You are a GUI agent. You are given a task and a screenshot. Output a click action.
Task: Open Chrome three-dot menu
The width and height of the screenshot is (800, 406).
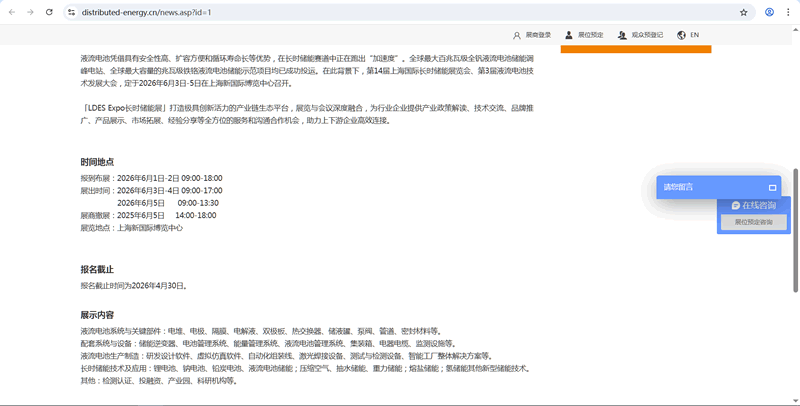tap(789, 12)
